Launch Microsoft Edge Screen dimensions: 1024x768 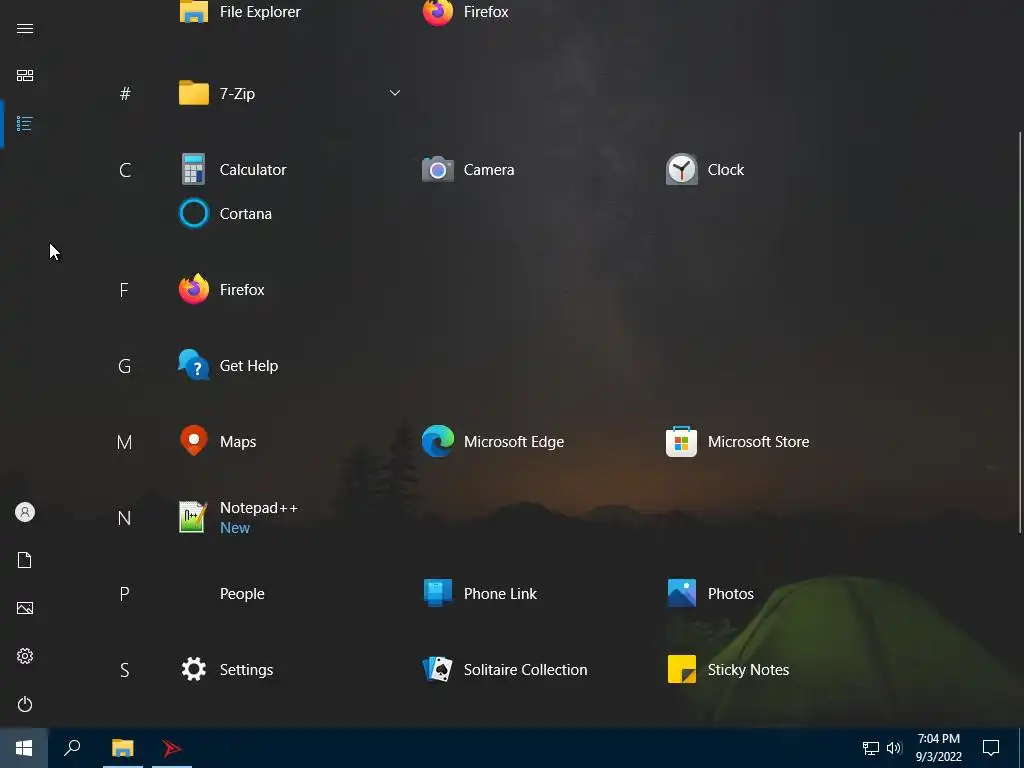pos(493,441)
